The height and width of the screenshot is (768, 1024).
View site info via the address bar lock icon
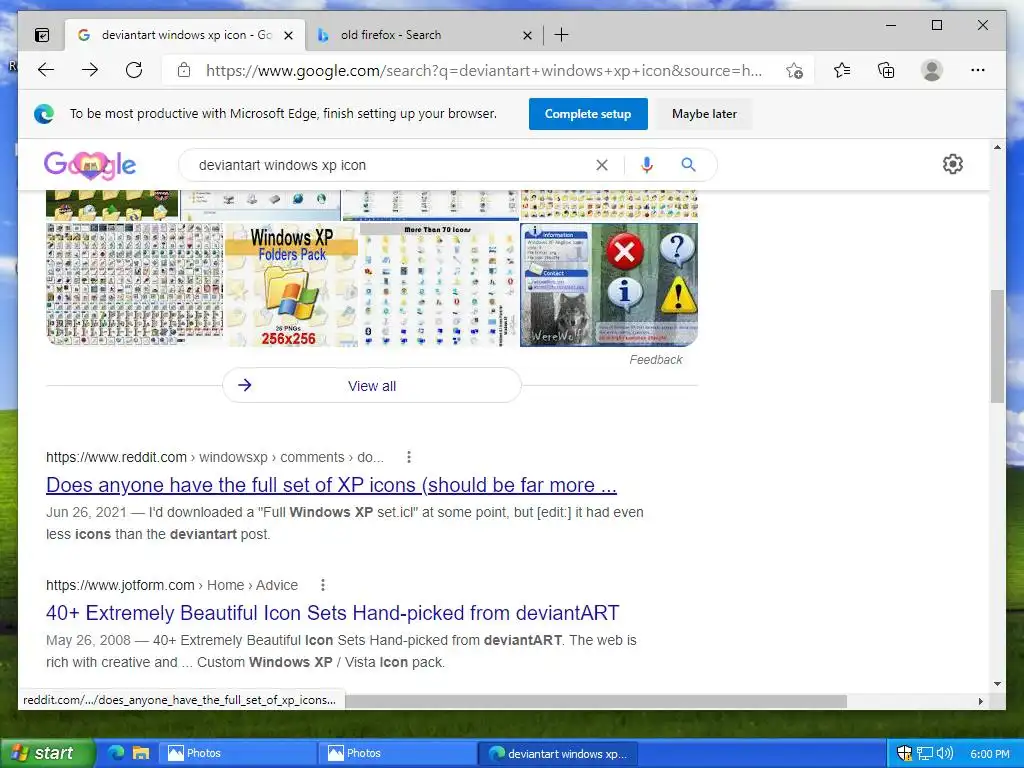pos(184,70)
